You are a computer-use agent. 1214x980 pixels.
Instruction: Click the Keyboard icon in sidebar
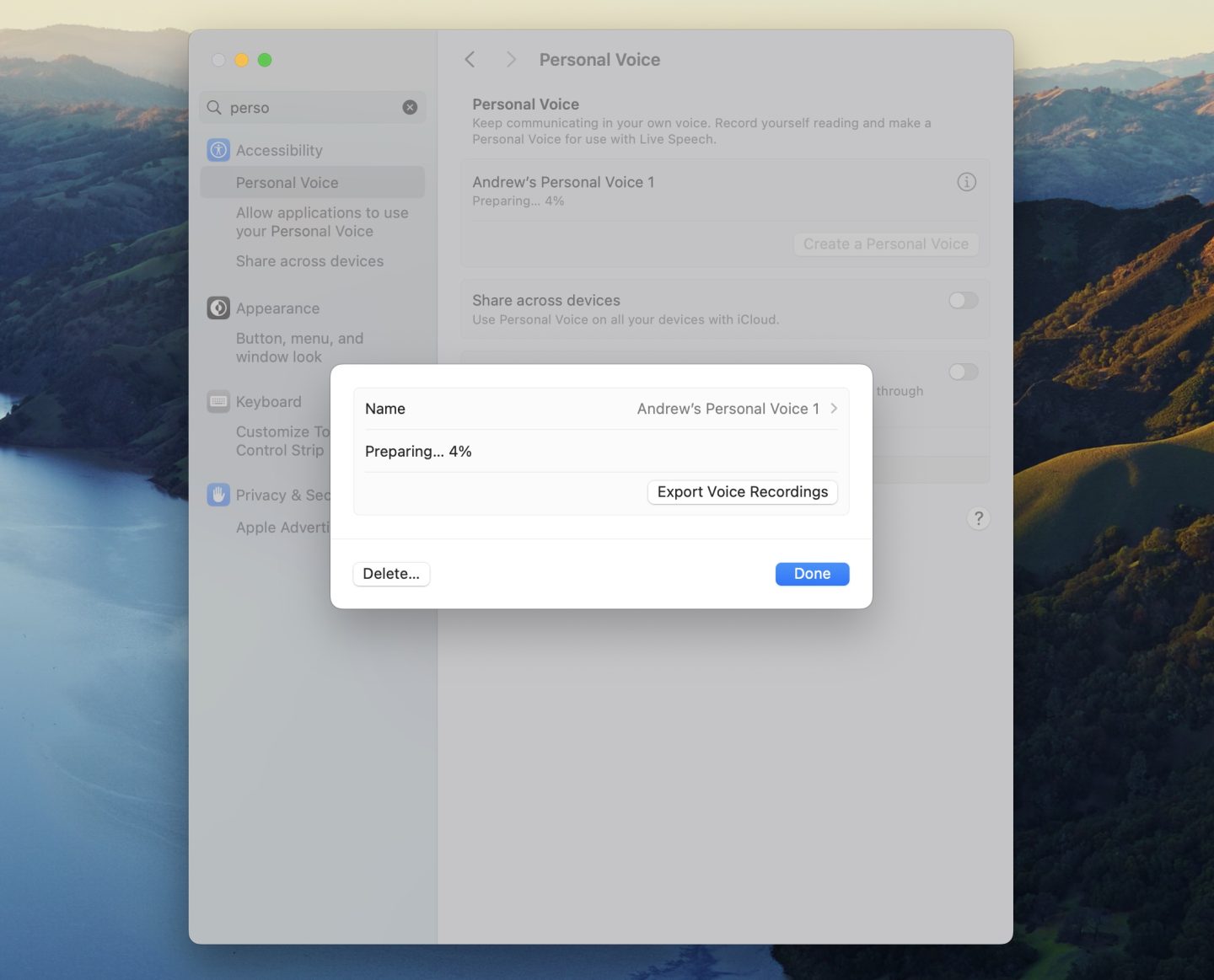click(x=218, y=402)
